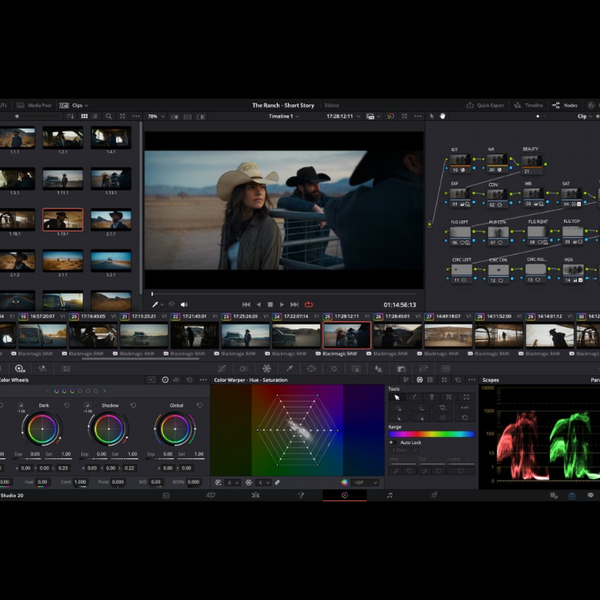Click the Cont value field 1.000

coord(80,482)
